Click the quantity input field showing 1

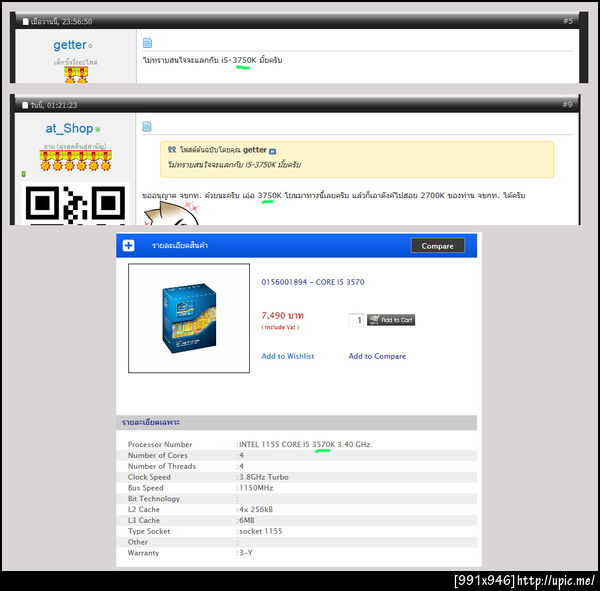pyautogui.click(x=356, y=320)
